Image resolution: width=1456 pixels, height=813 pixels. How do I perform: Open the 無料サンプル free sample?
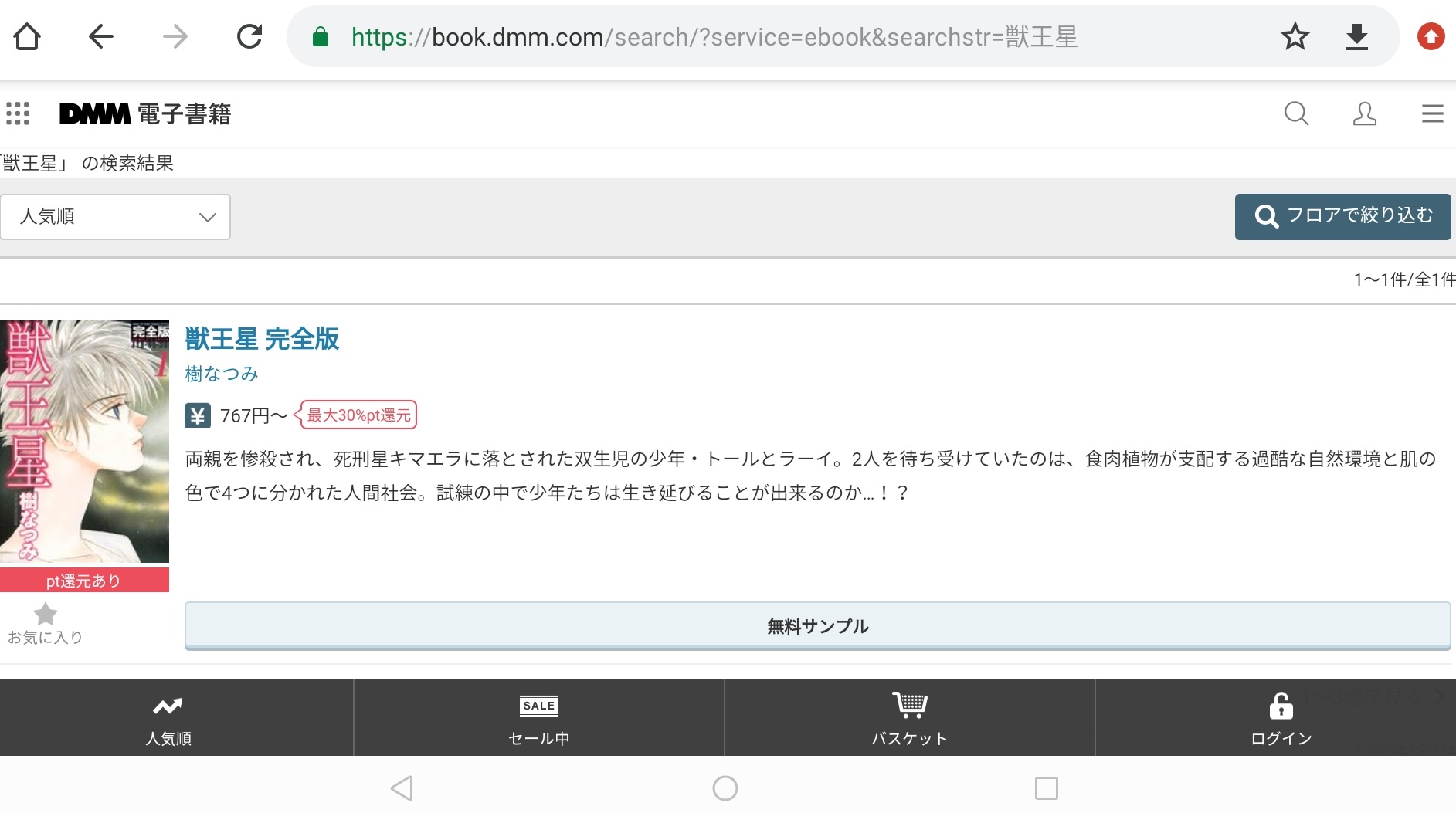pos(817,626)
